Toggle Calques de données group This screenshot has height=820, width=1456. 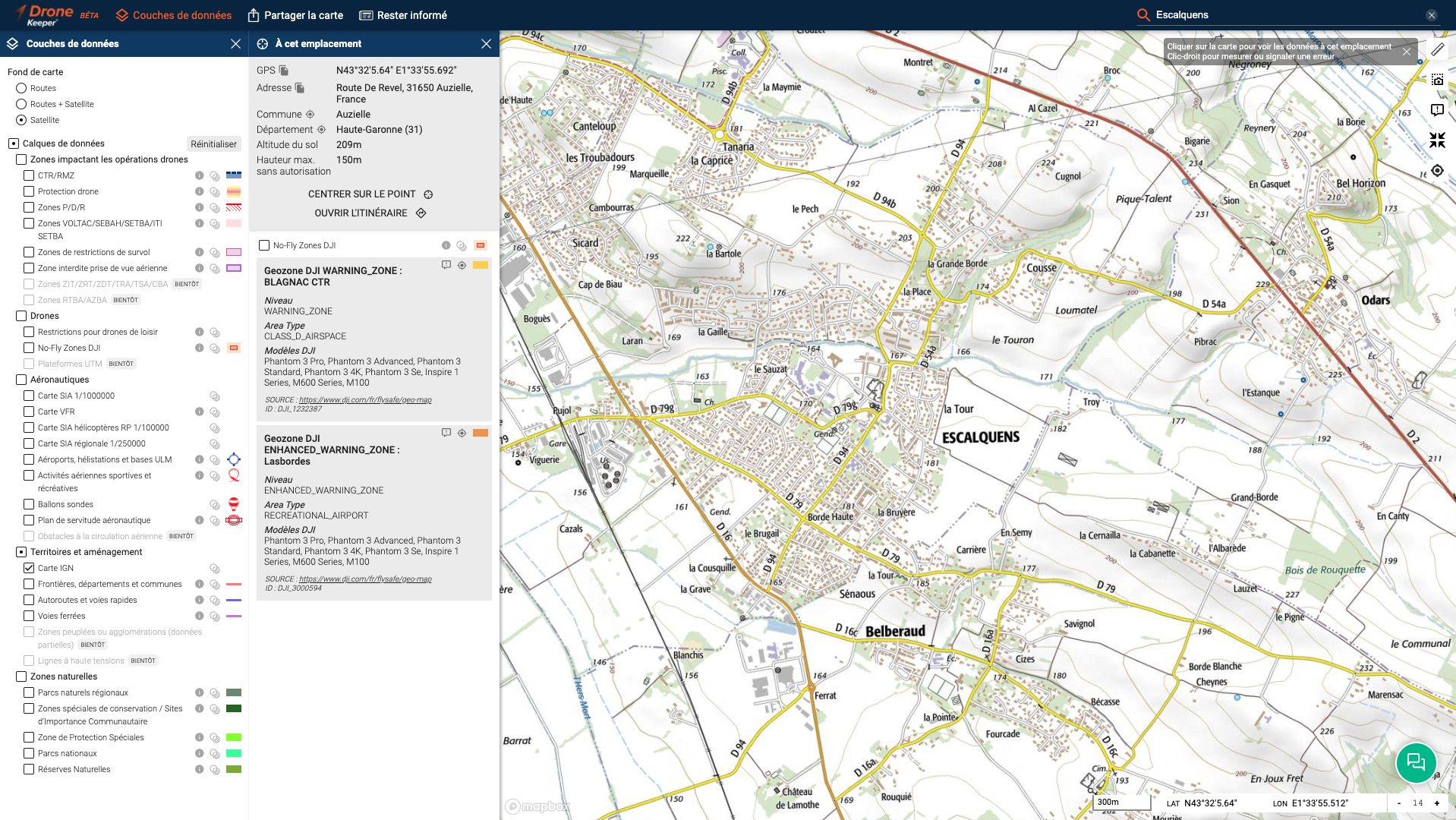(14, 143)
